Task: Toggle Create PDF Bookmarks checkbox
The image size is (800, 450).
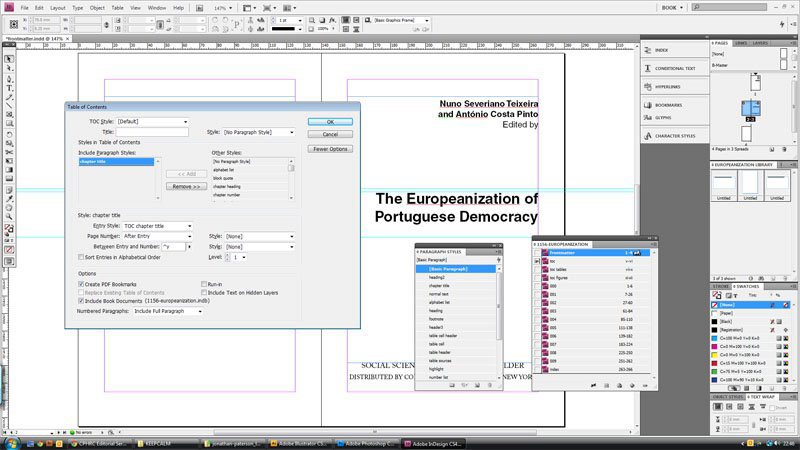Action: [x=81, y=284]
